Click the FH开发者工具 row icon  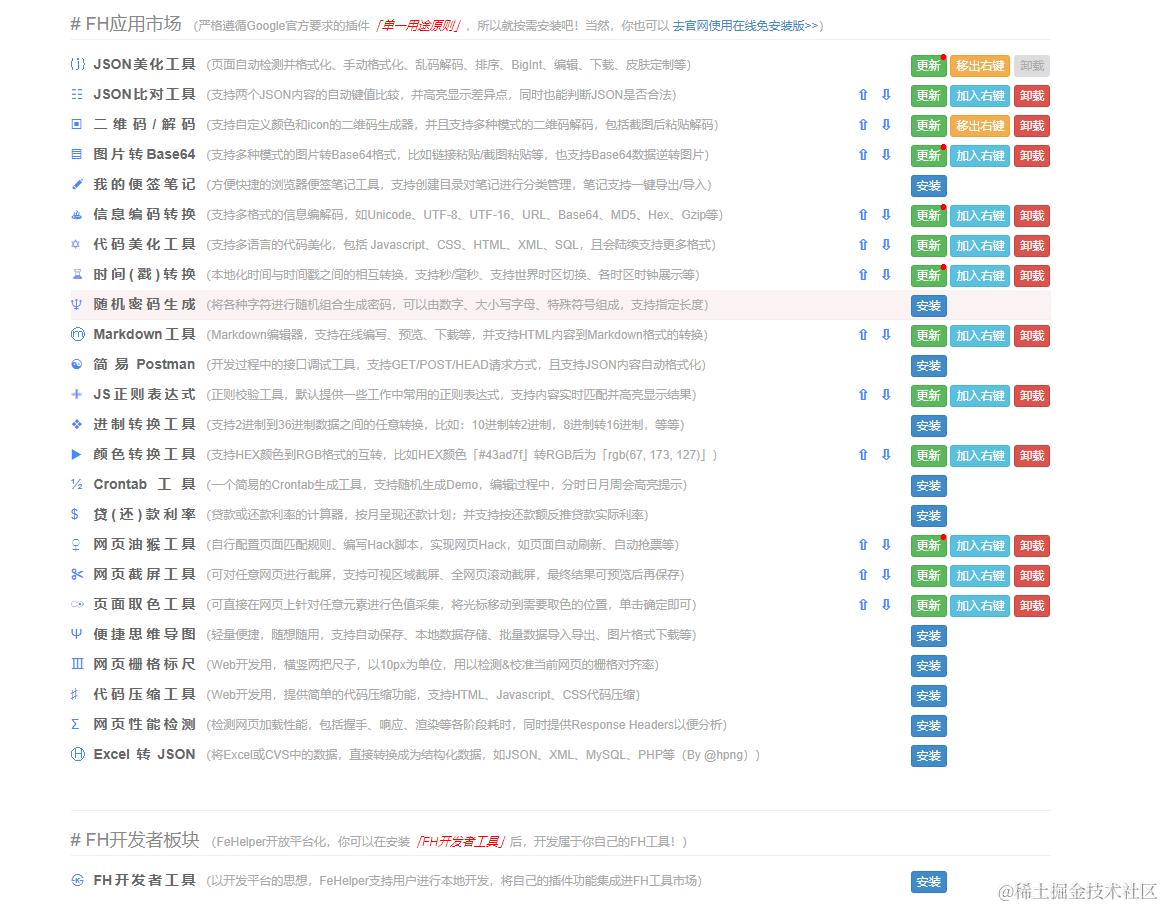pyautogui.click(x=77, y=881)
